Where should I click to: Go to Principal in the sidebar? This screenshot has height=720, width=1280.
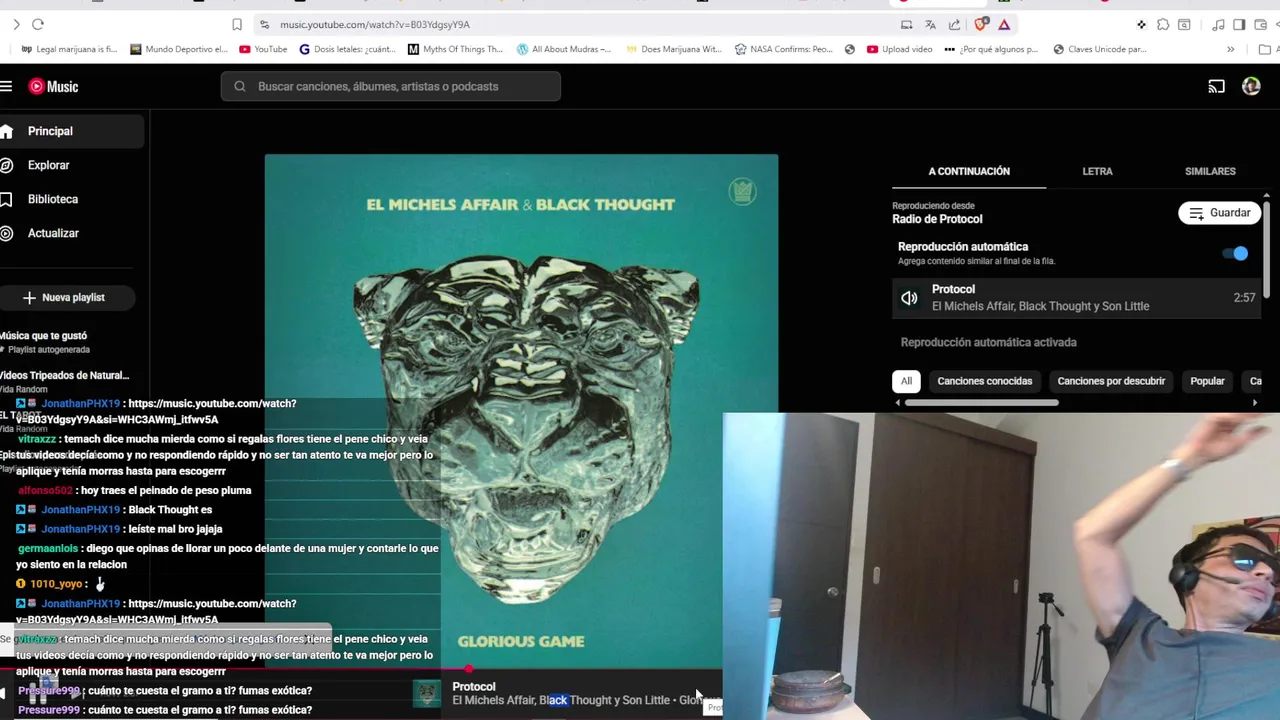coord(72,131)
